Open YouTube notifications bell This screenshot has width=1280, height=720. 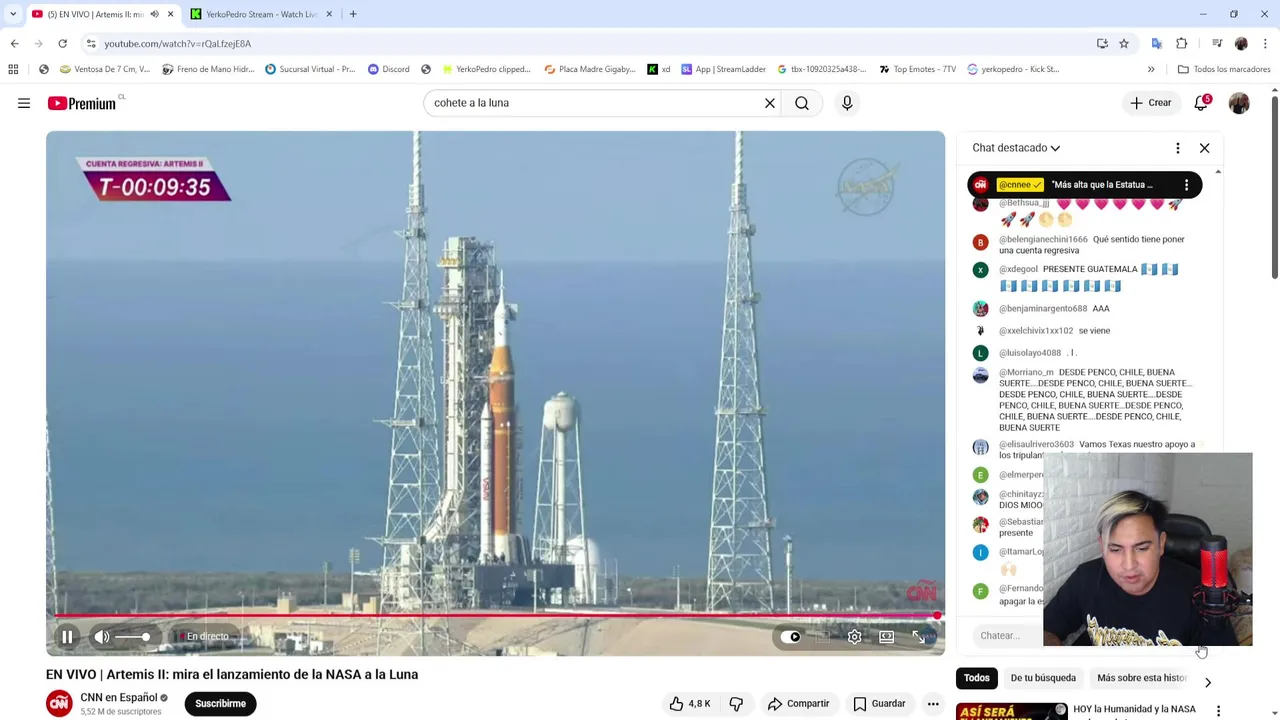[x=1201, y=103]
